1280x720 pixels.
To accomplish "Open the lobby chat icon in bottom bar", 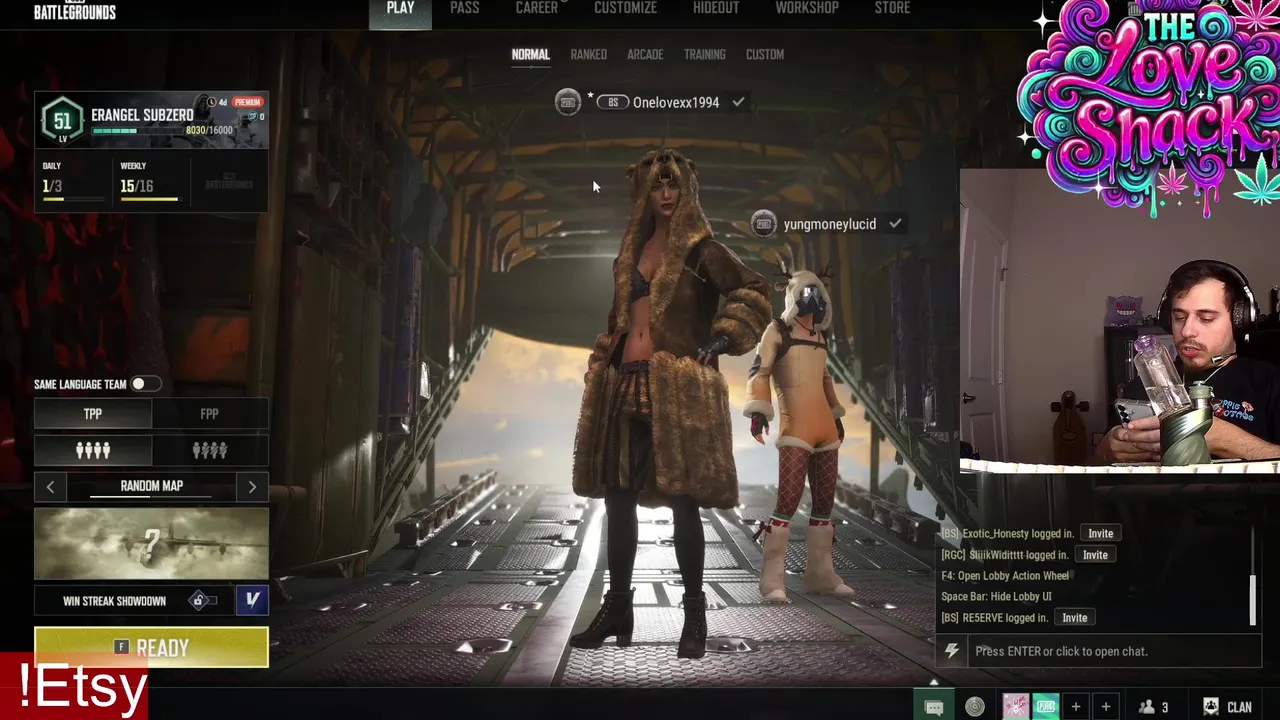I will point(934,707).
